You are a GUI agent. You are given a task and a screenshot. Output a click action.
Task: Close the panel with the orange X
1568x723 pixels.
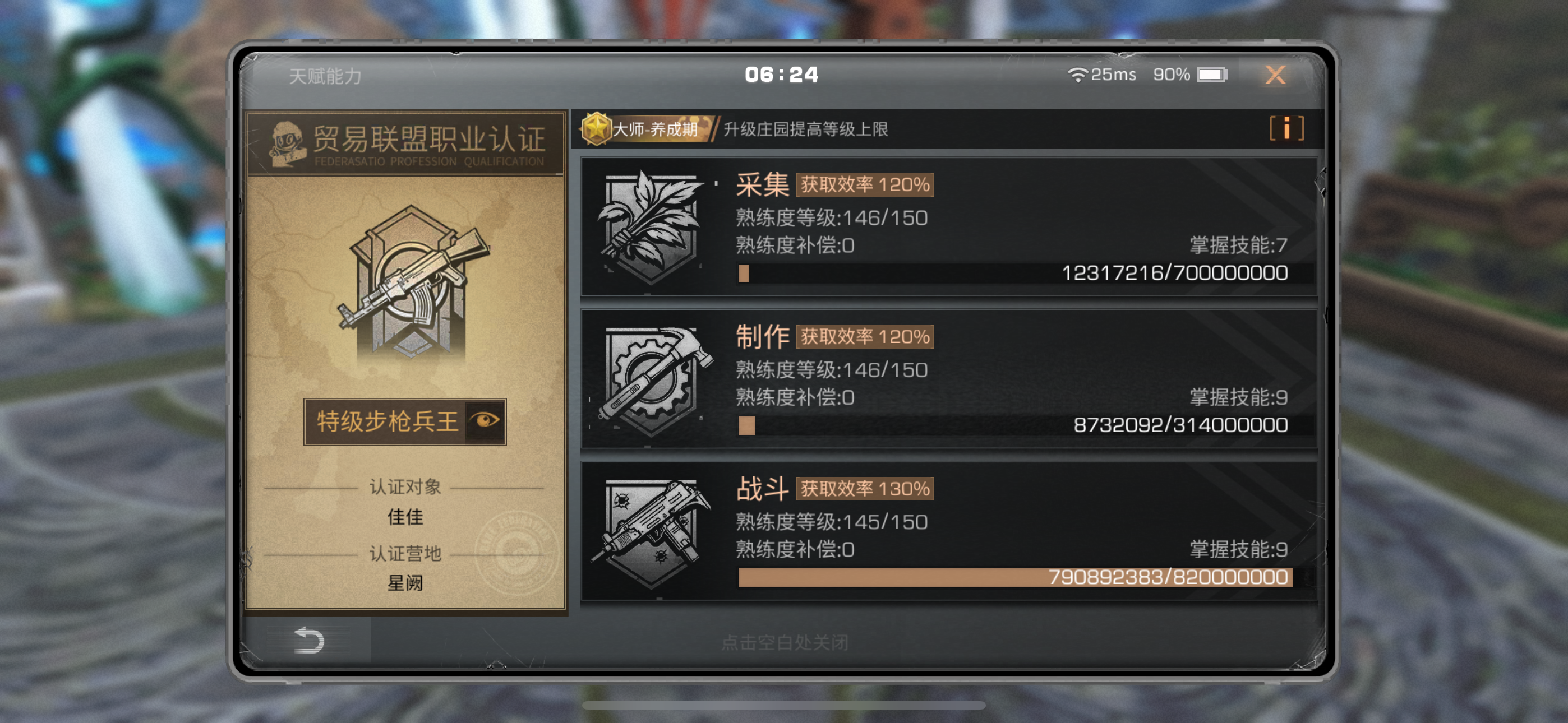1275,75
